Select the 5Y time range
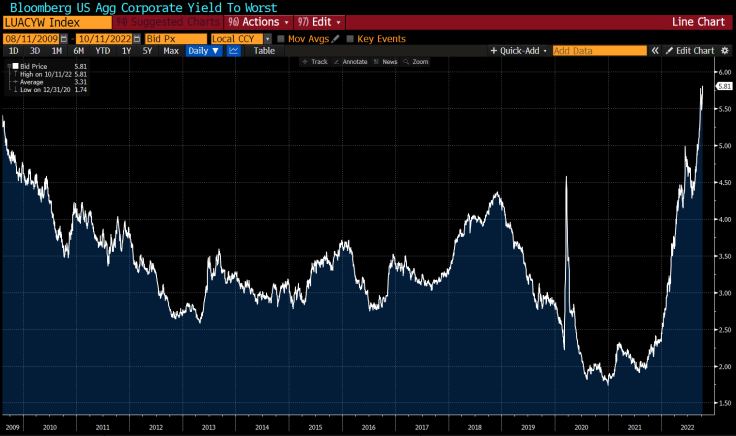This screenshot has height=436, width=736. 147,50
